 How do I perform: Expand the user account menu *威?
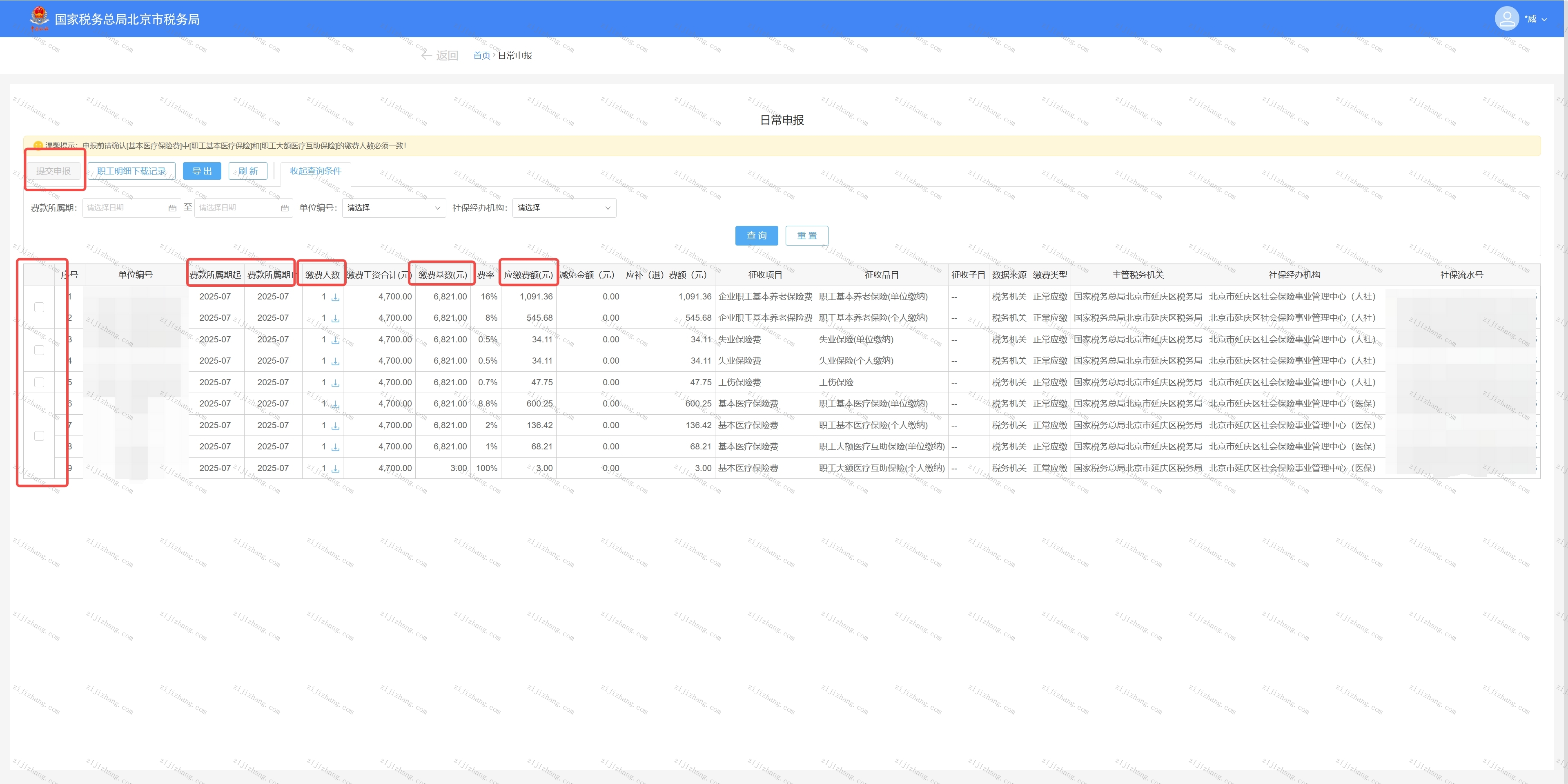click(x=1535, y=19)
